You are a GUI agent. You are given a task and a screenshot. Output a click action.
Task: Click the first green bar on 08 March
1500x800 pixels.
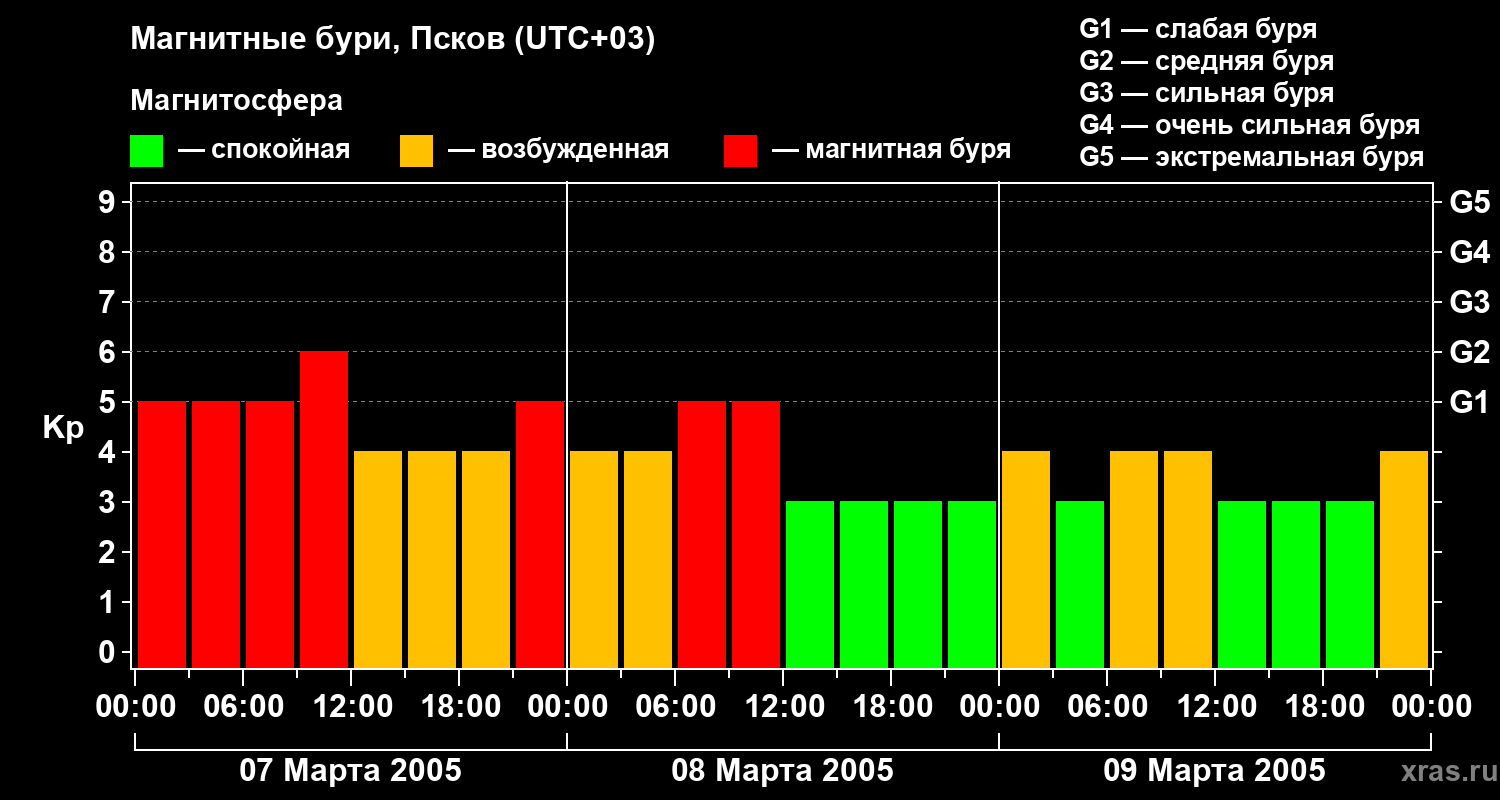[810, 584]
